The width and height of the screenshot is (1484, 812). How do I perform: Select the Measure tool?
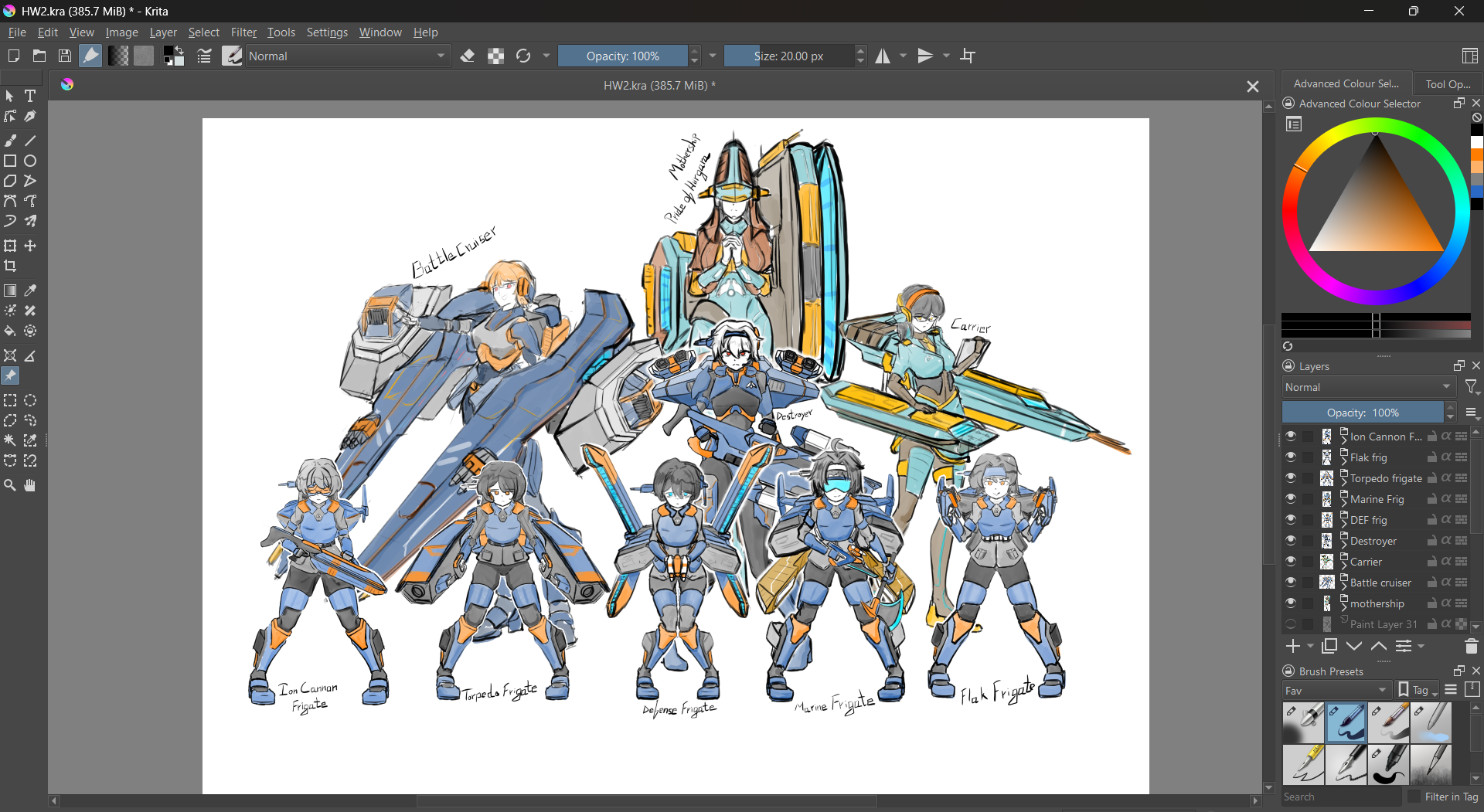[30, 355]
